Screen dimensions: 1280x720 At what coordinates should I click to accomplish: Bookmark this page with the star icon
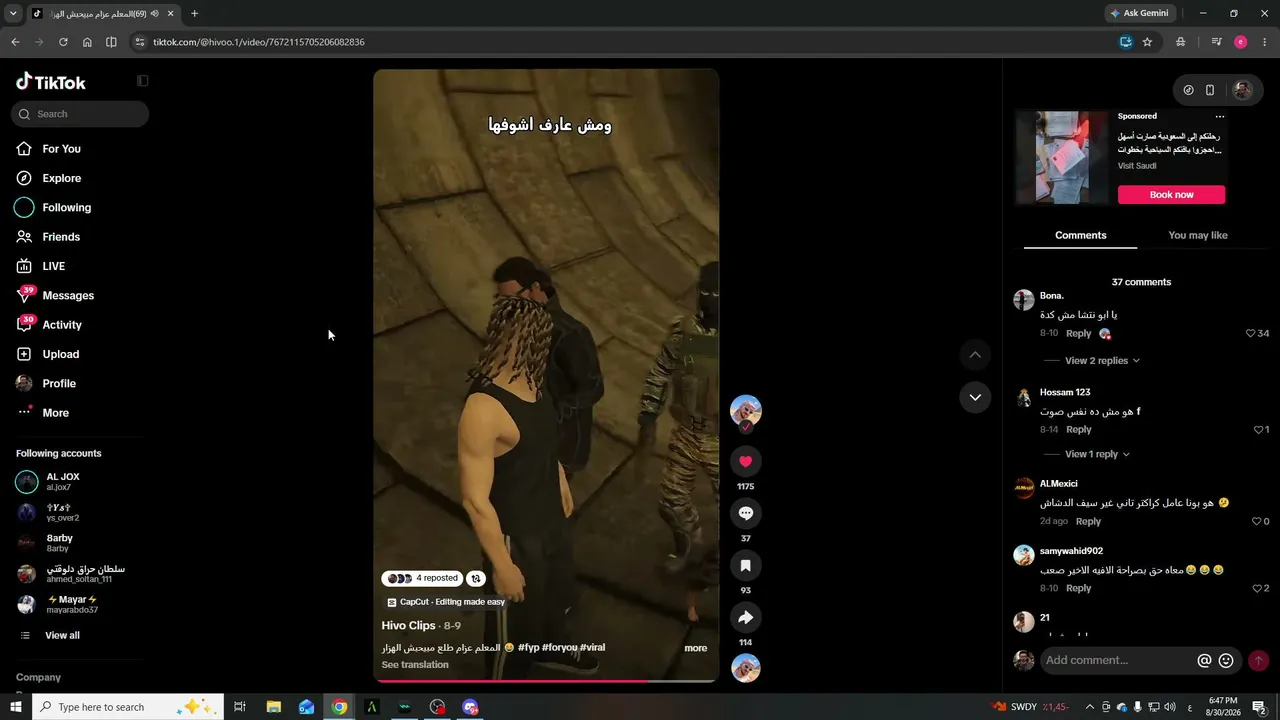tap(1147, 42)
